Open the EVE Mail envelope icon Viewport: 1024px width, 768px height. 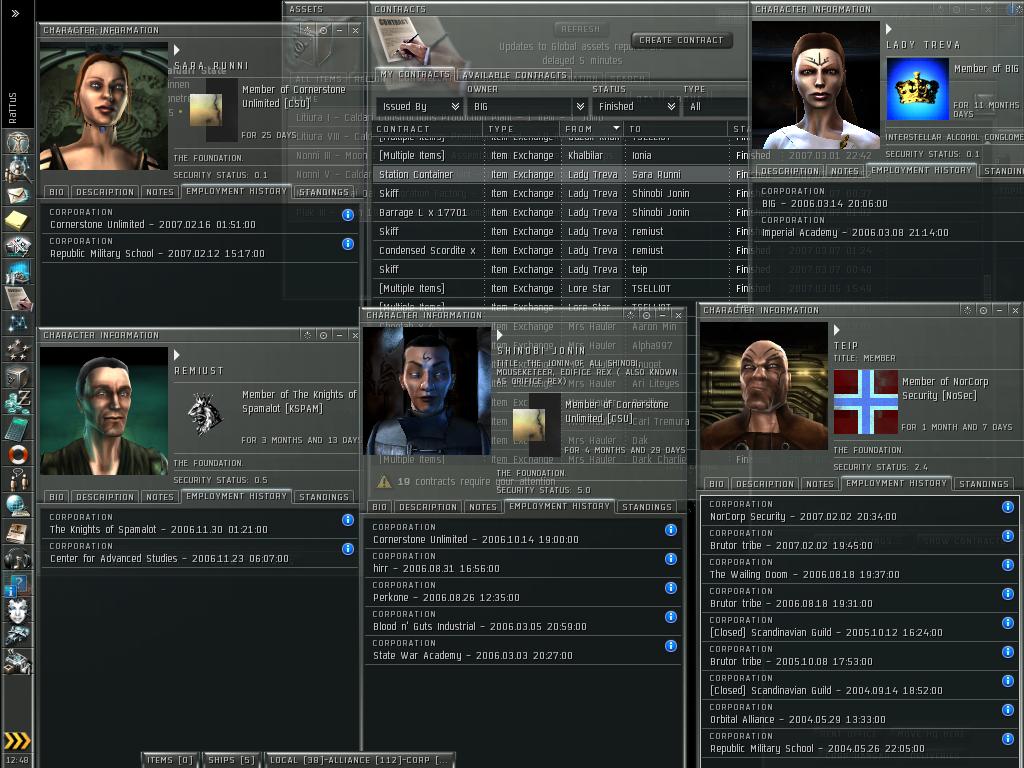pos(18,195)
